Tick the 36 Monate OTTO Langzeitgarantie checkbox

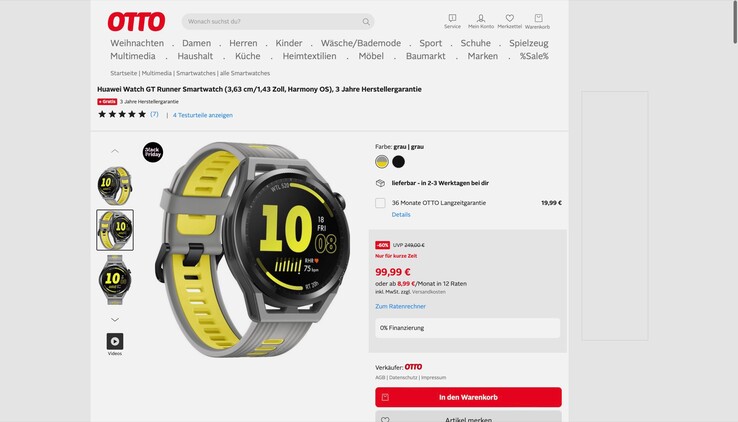(x=380, y=203)
